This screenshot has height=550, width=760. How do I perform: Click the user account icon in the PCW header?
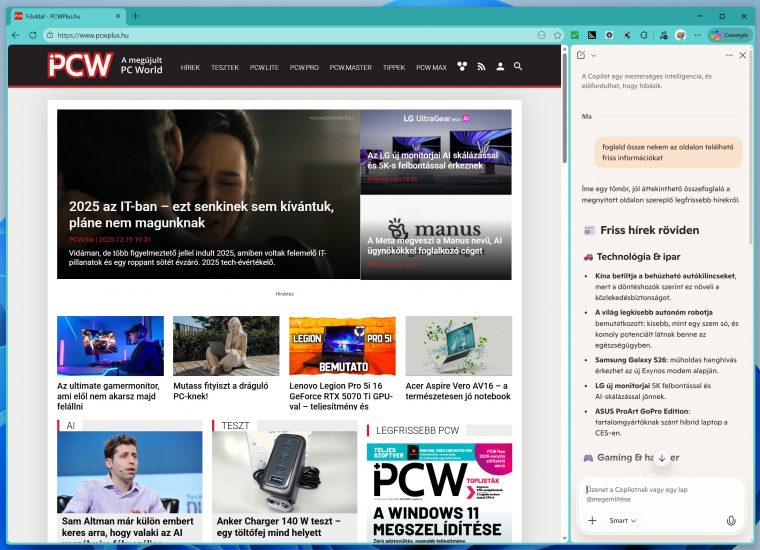point(499,67)
